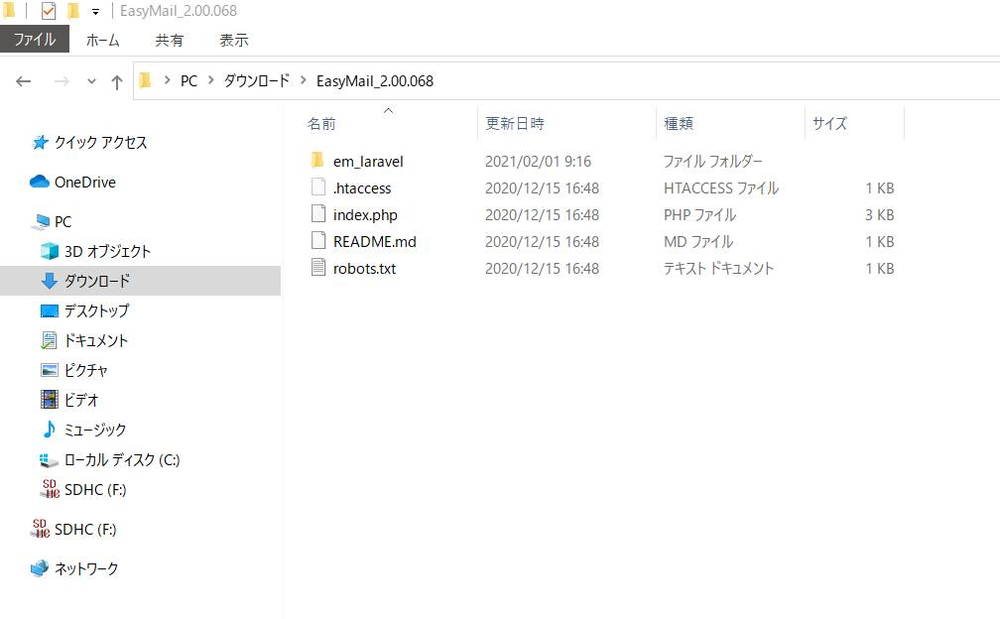Click the Quick Access star icon
The height and width of the screenshot is (619, 1000).
point(40,143)
